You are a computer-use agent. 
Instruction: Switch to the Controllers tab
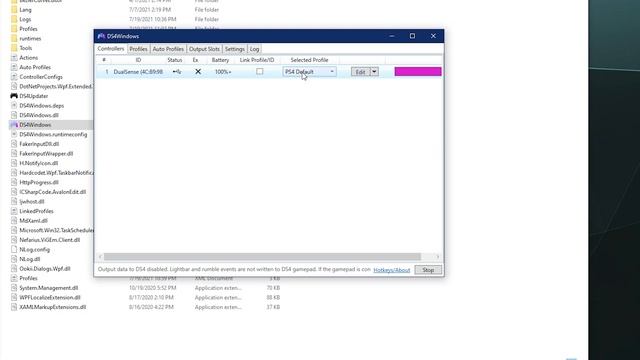point(111,49)
